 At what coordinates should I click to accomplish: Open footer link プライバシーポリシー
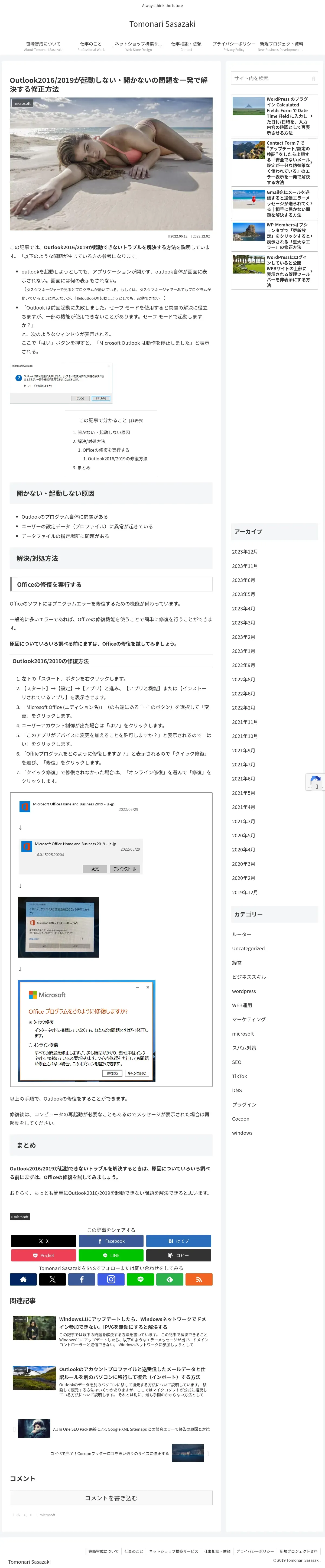[x=255, y=1551]
